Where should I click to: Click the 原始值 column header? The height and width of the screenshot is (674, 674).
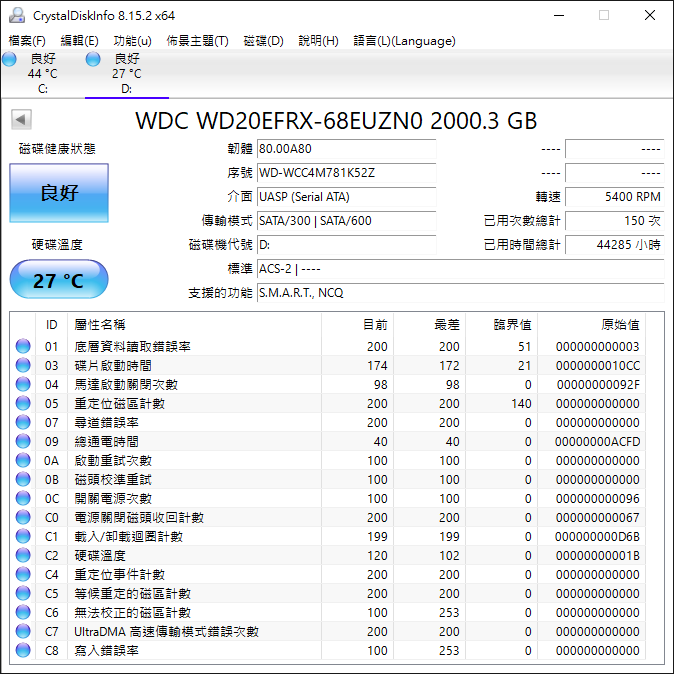tap(619, 324)
